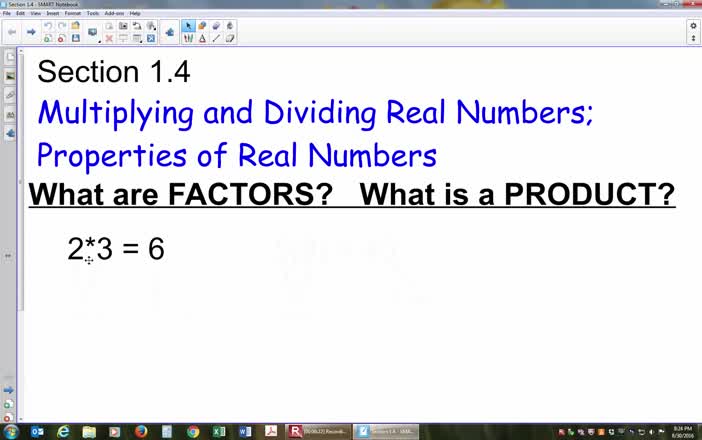
Task: Click the Undo arrow icon
Action: click(47, 26)
